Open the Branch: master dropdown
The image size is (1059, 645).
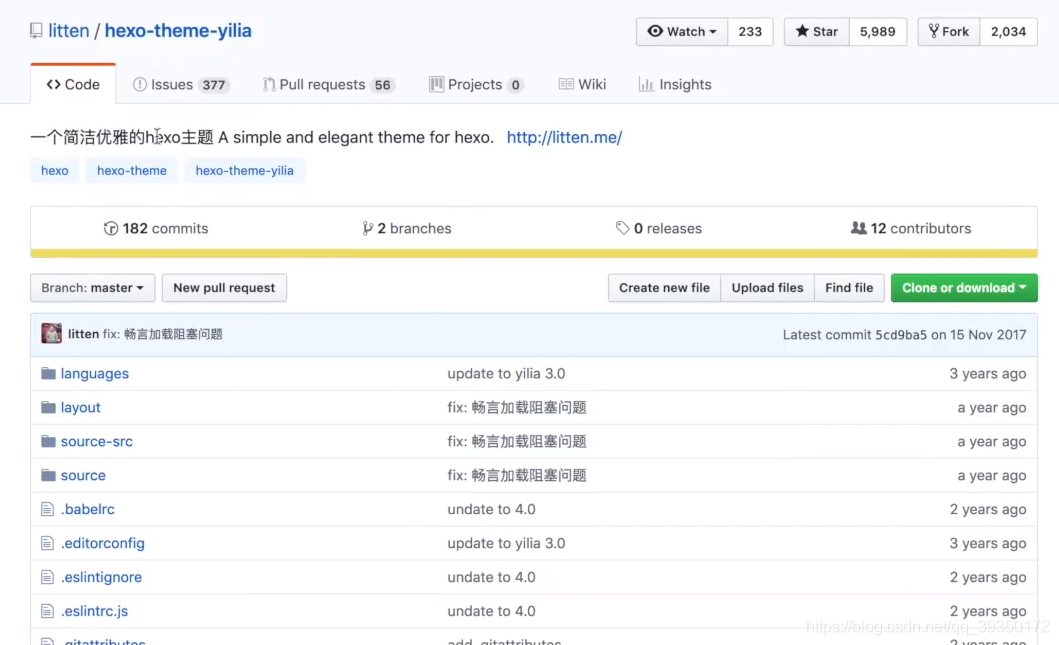(93, 288)
